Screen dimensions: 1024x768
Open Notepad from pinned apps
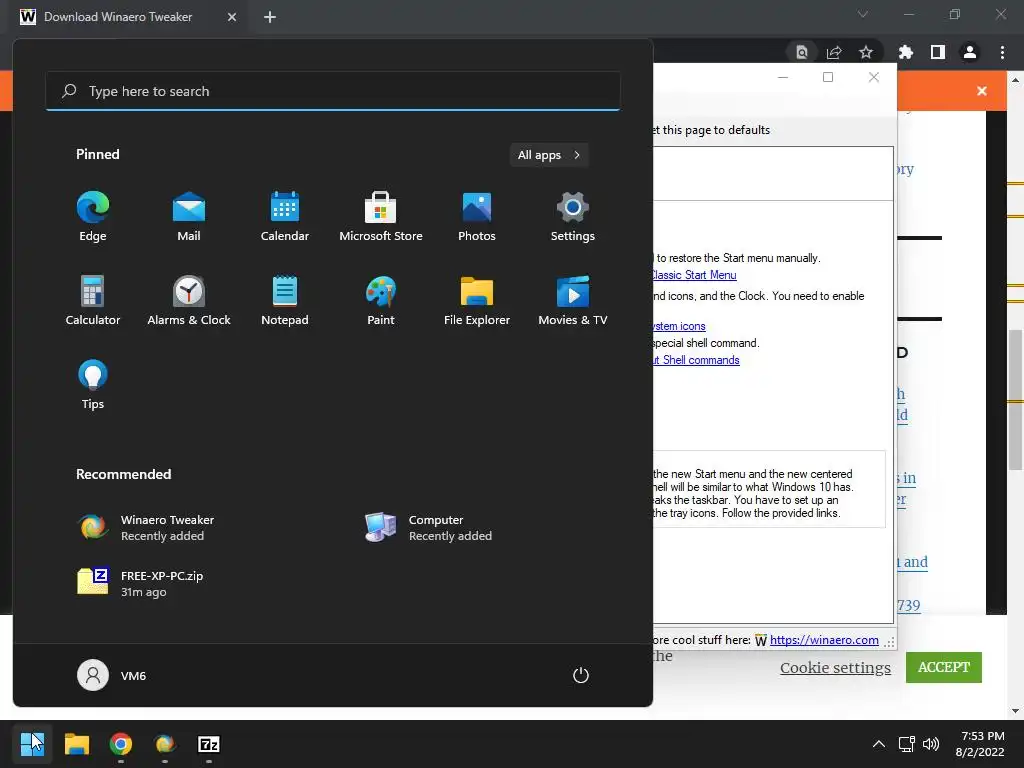tap(285, 300)
